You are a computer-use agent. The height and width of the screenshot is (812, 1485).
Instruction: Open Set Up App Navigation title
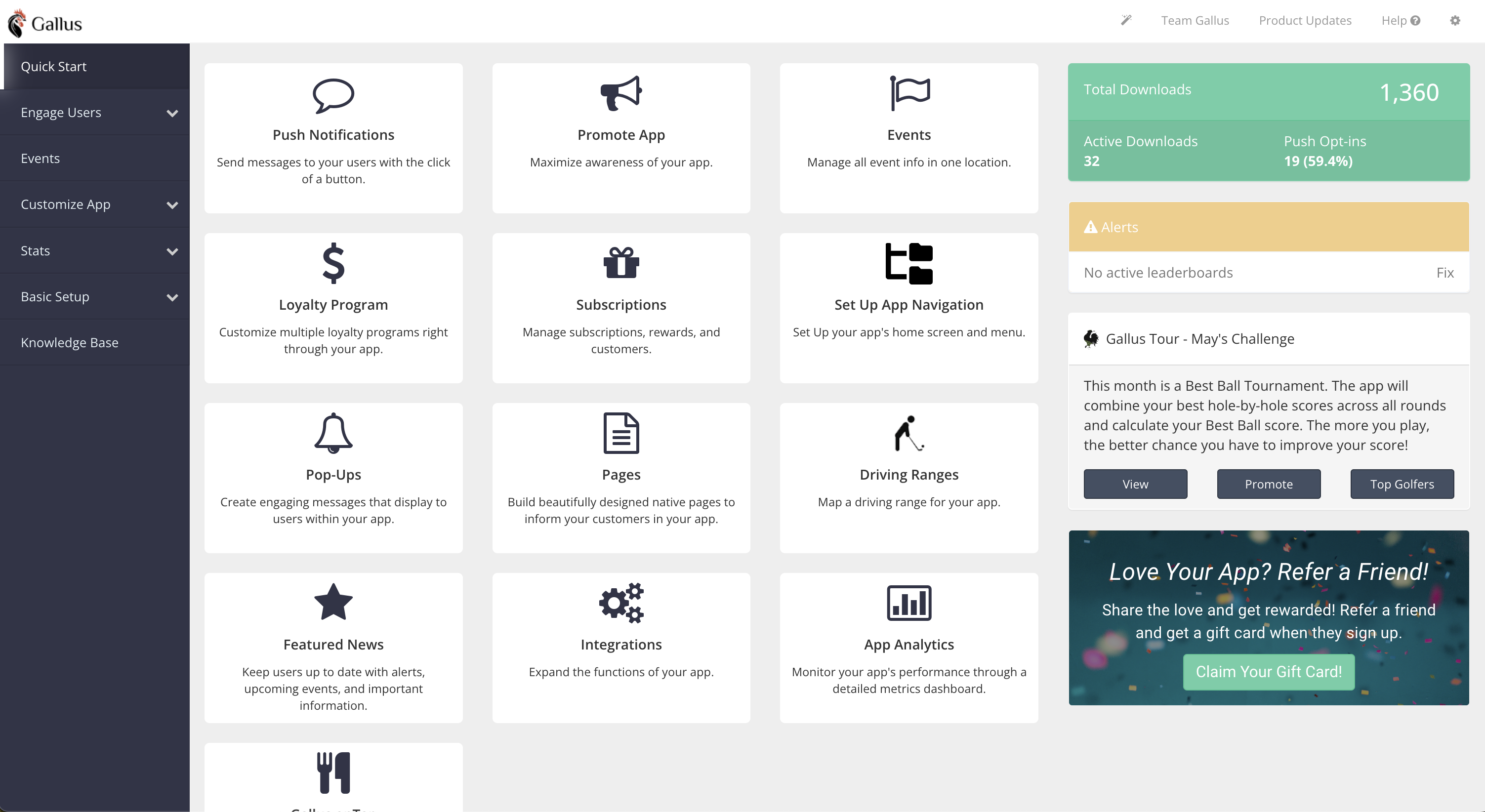909,305
